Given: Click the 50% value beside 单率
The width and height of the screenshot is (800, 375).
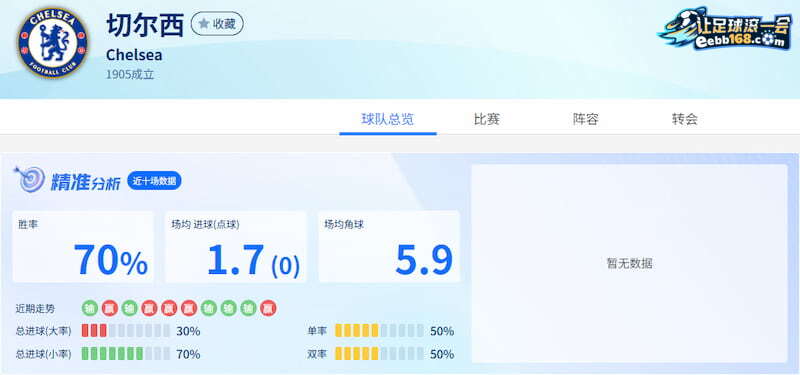Looking at the screenshot, I should [442, 331].
